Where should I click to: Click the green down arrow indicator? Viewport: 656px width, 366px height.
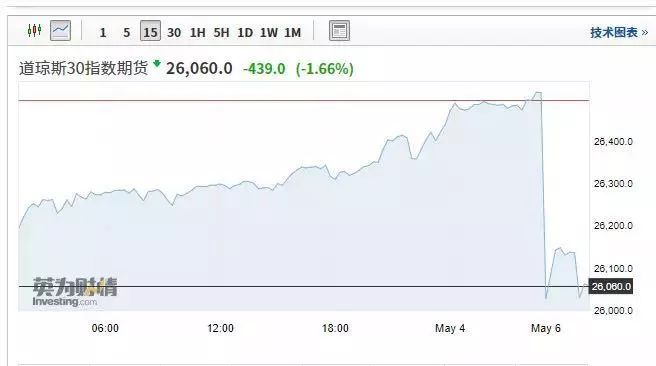pos(157,64)
